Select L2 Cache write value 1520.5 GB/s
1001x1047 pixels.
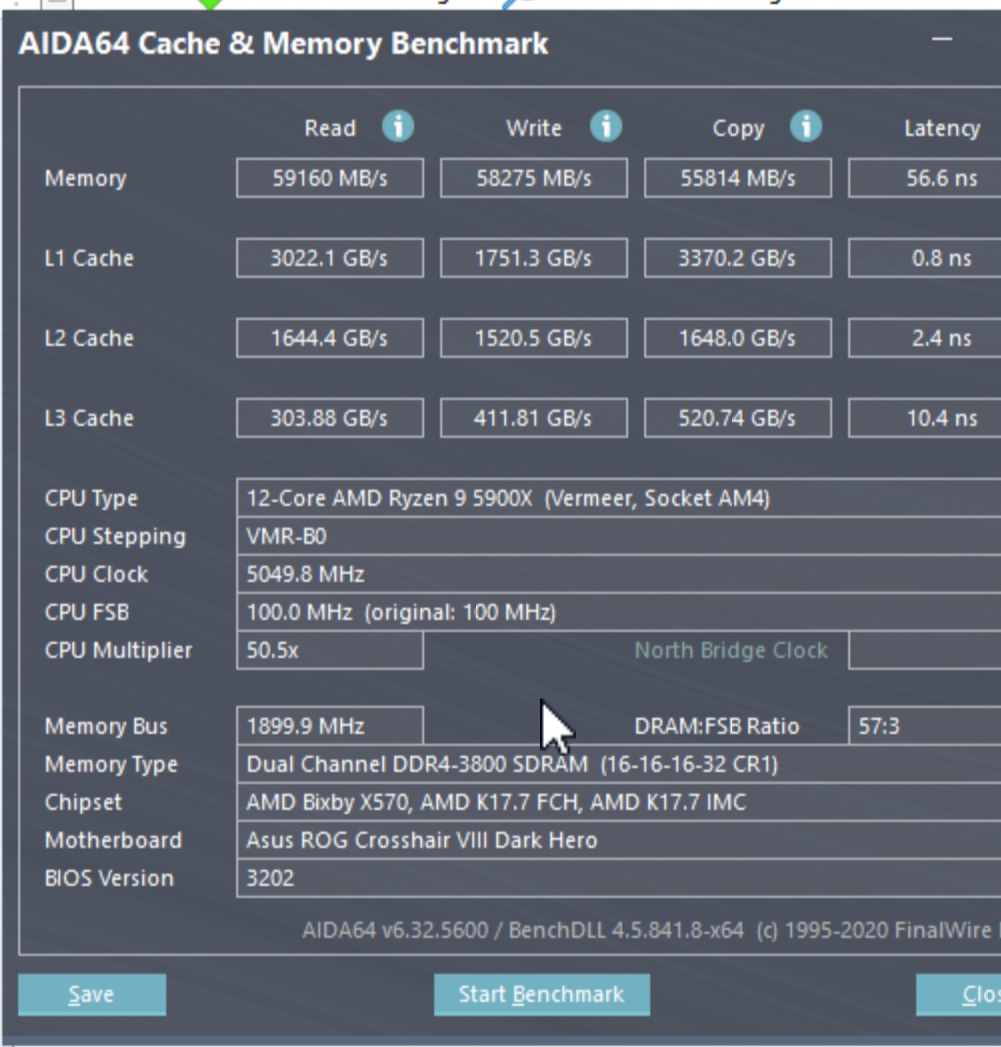coord(534,338)
